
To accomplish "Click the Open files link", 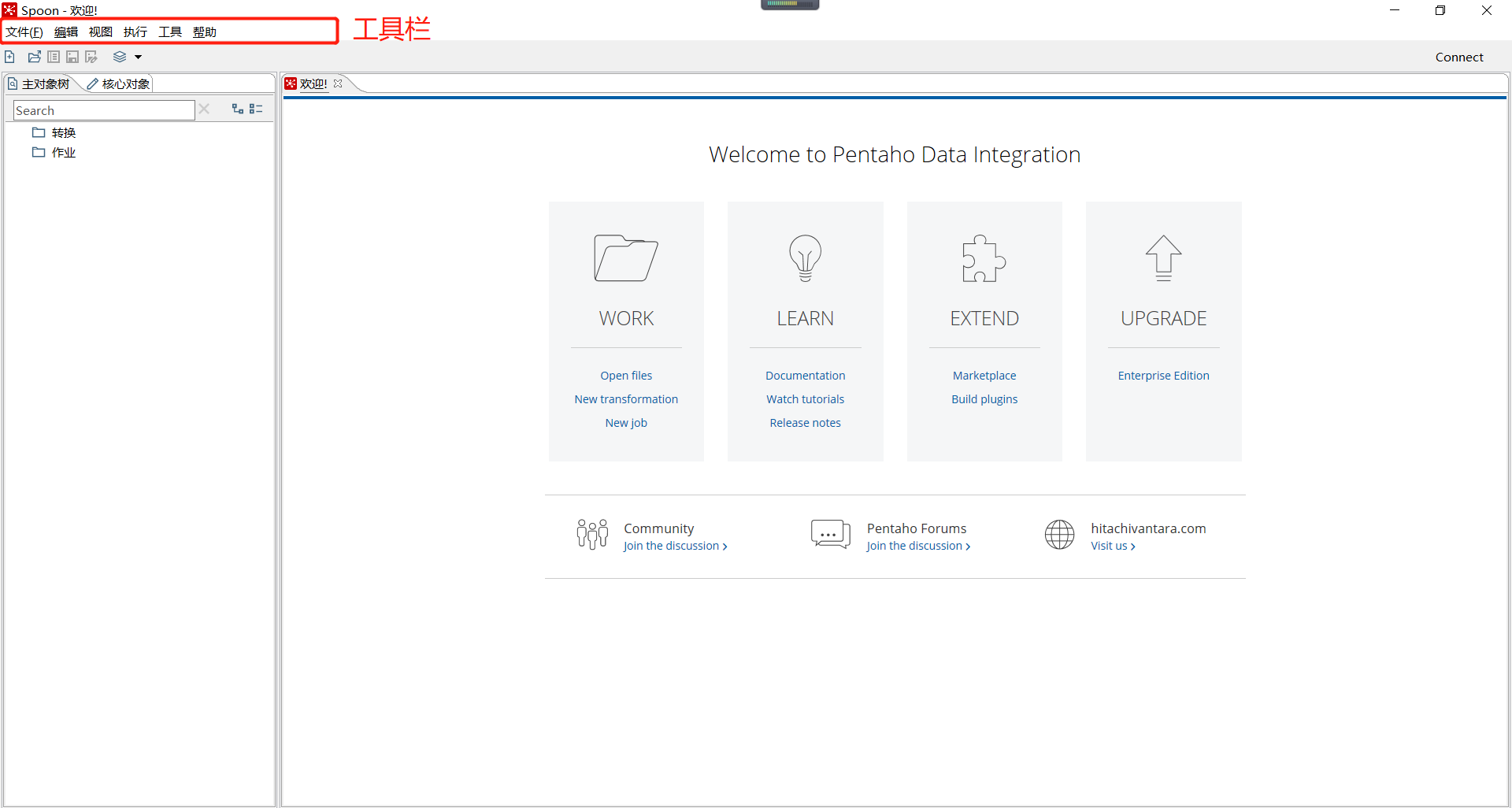I will 626,376.
